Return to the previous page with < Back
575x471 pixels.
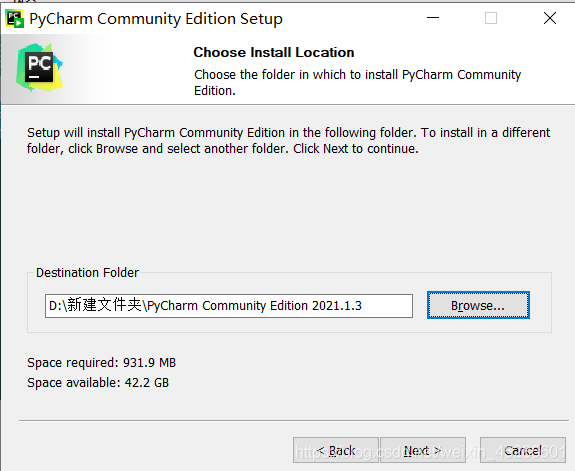pyautogui.click(x=336, y=450)
